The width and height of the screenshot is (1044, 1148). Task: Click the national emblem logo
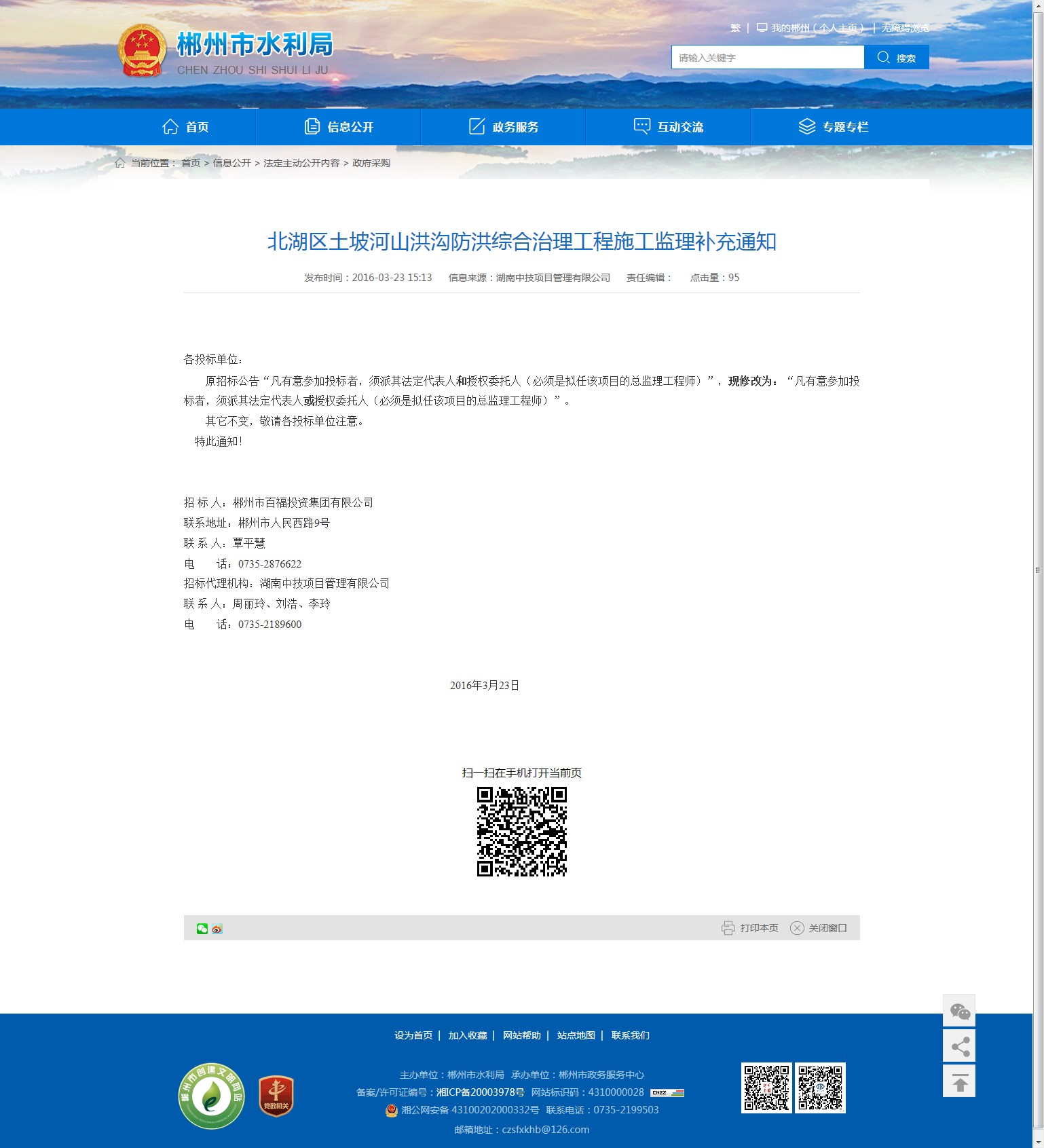pyautogui.click(x=142, y=50)
